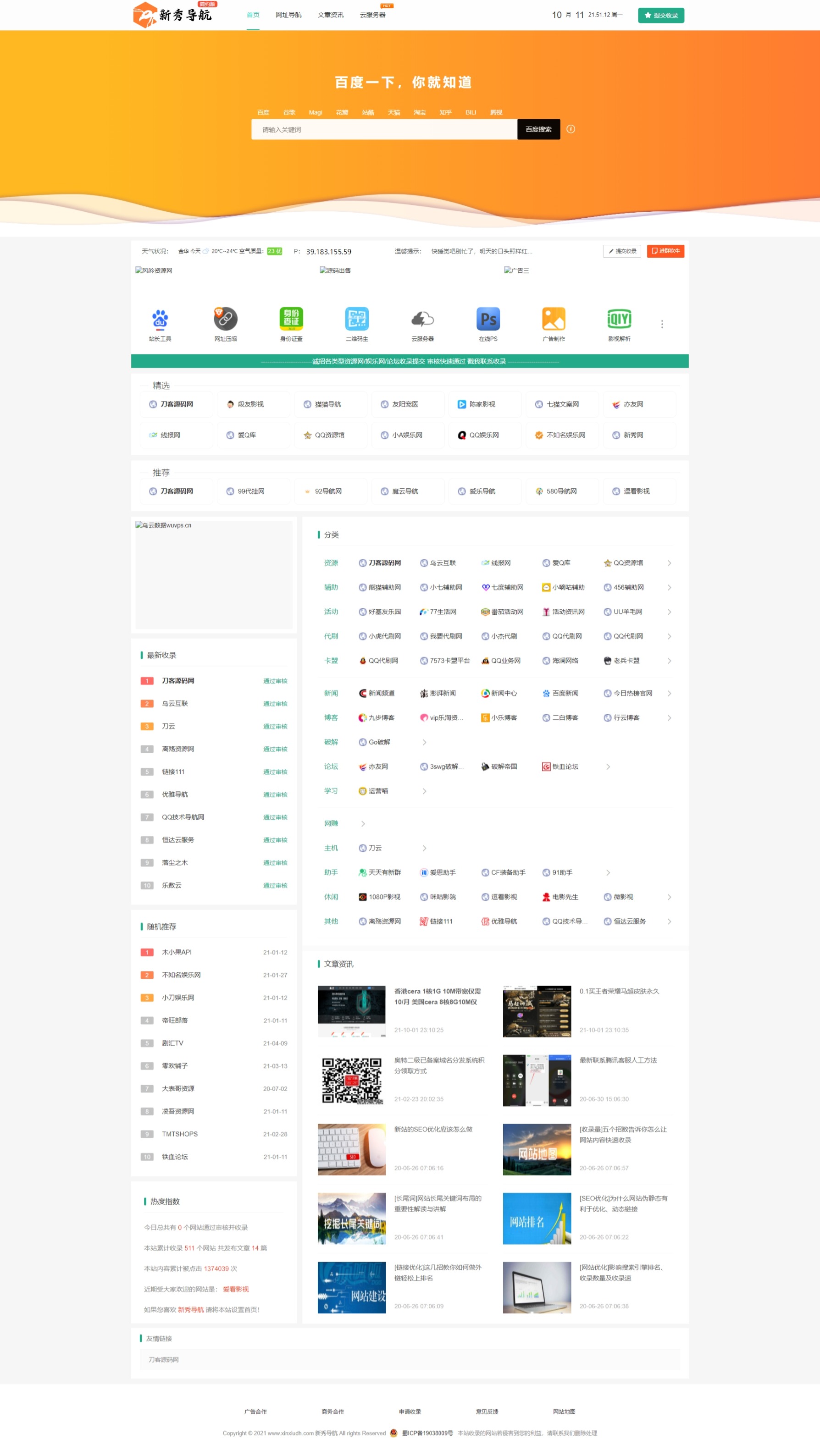The image size is (820, 1456).
Task: Click the green 诚招各类型资源网 announcement banner
Action: pos(410,361)
